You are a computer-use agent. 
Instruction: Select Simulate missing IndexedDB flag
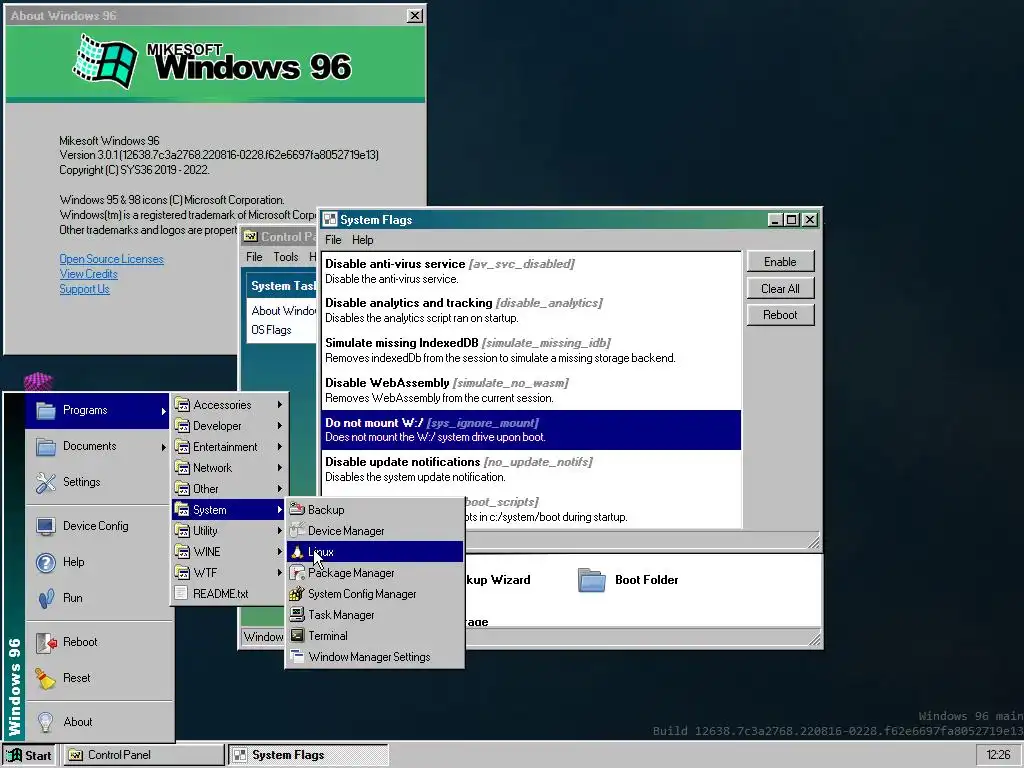[x=532, y=350]
